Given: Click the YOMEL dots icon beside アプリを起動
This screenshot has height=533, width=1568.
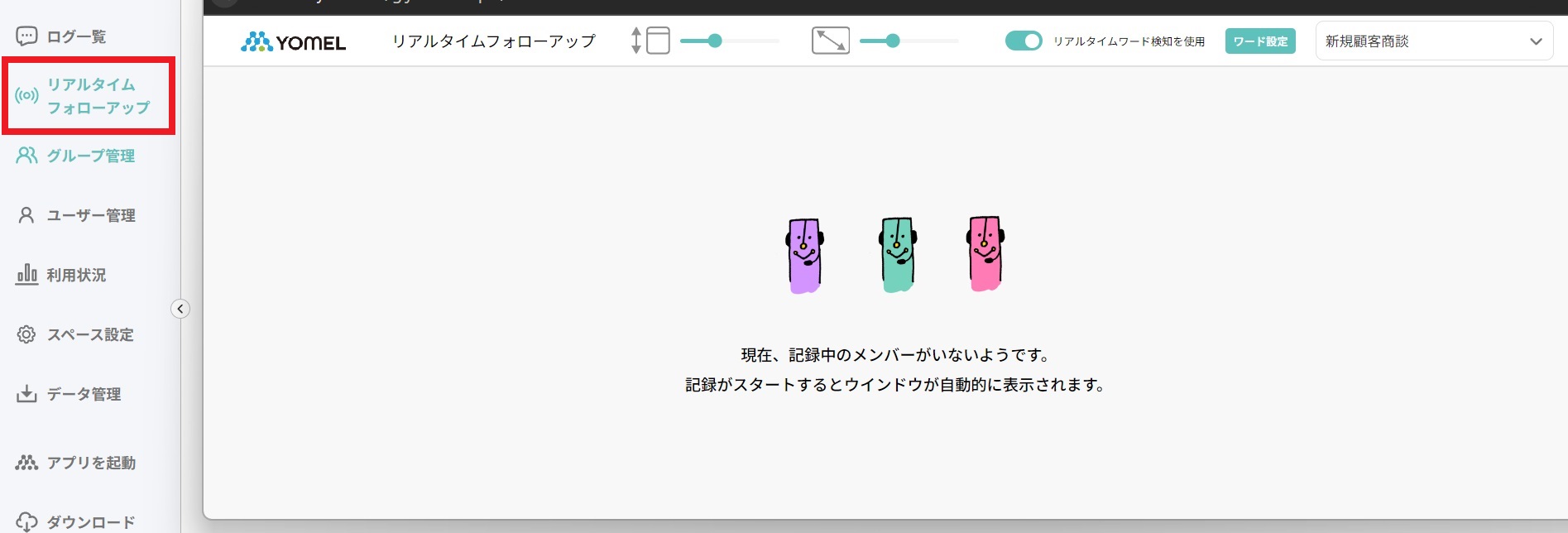Looking at the screenshot, I should [x=26, y=463].
